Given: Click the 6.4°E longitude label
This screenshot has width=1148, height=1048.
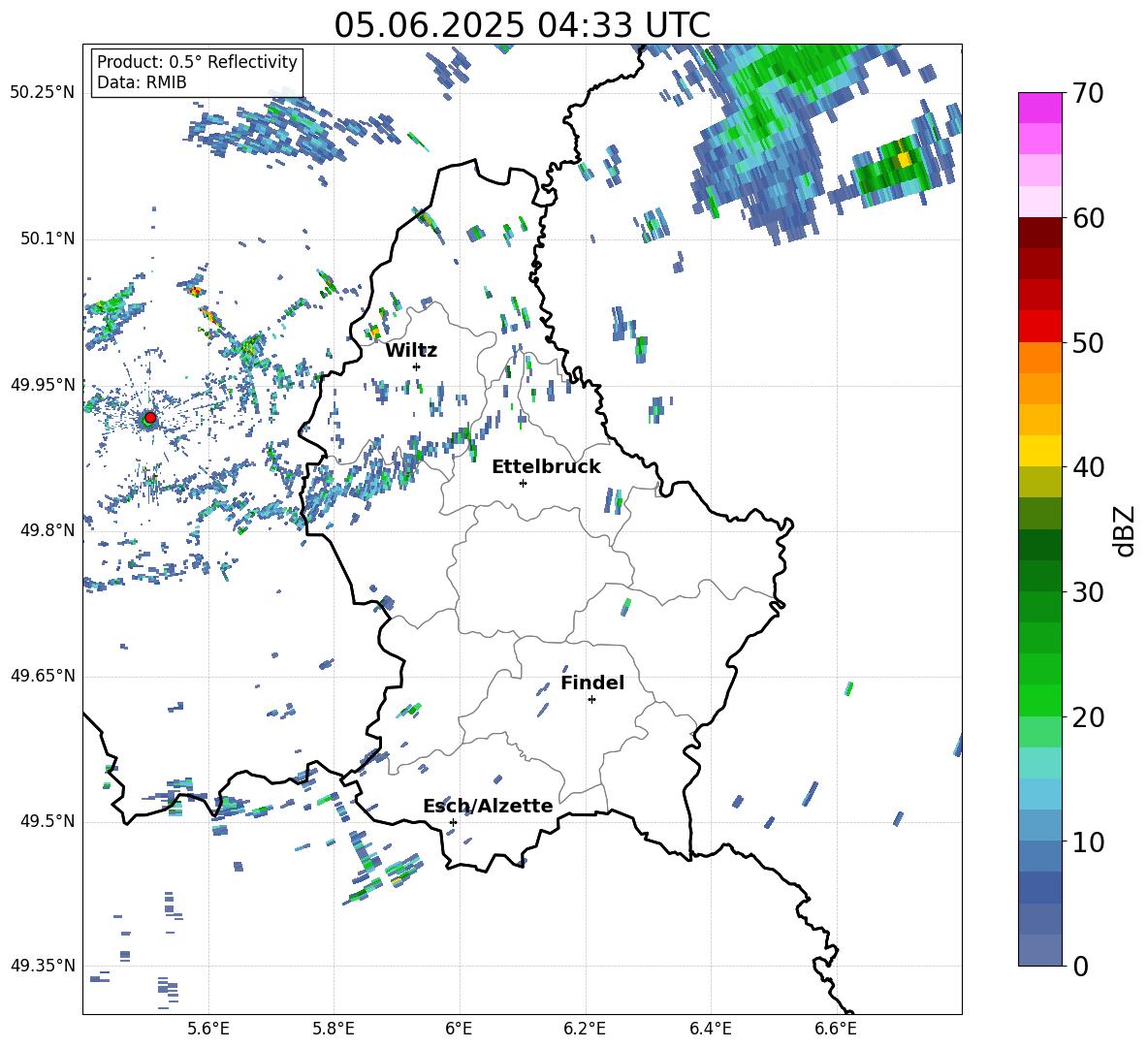Looking at the screenshot, I should (x=710, y=1029).
